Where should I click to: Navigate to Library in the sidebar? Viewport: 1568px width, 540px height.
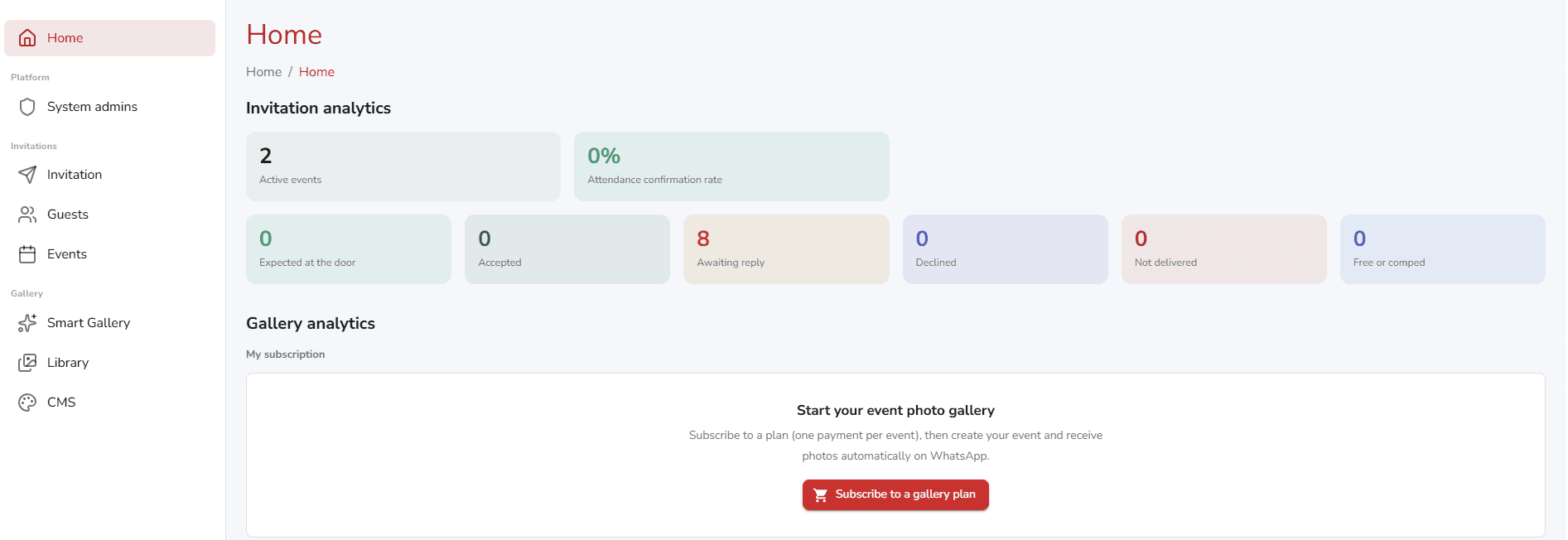click(109, 363)
